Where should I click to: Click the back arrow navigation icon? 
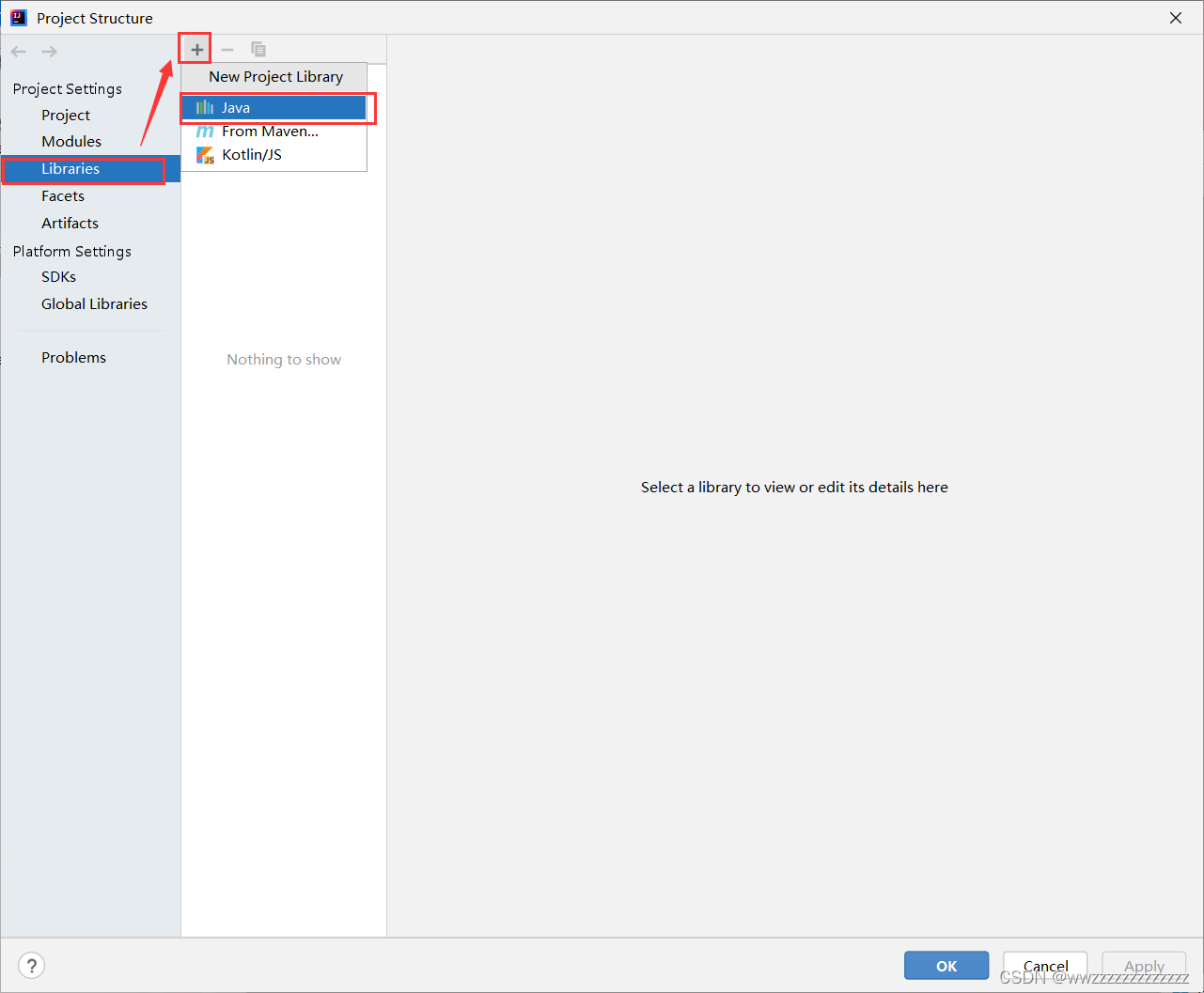[x=19, y=52]
